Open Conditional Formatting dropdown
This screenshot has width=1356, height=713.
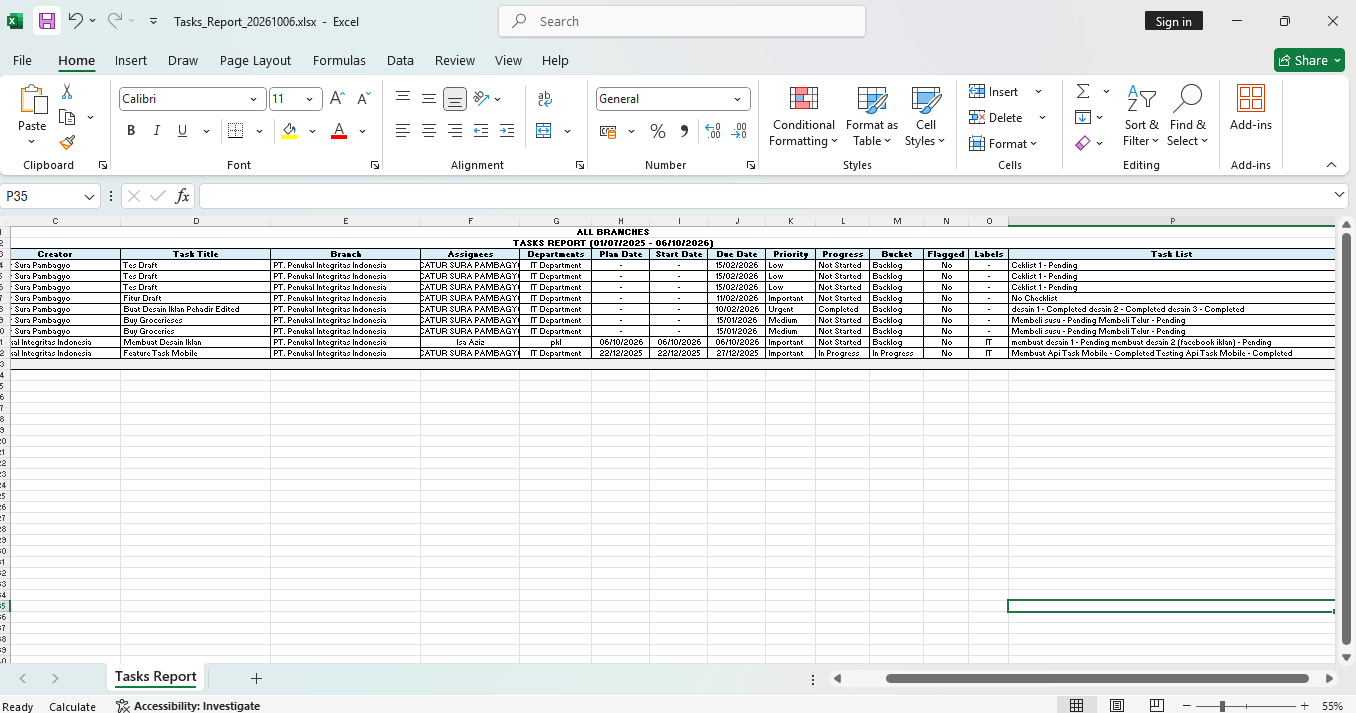pyautogui.click(x=803, y=118)
